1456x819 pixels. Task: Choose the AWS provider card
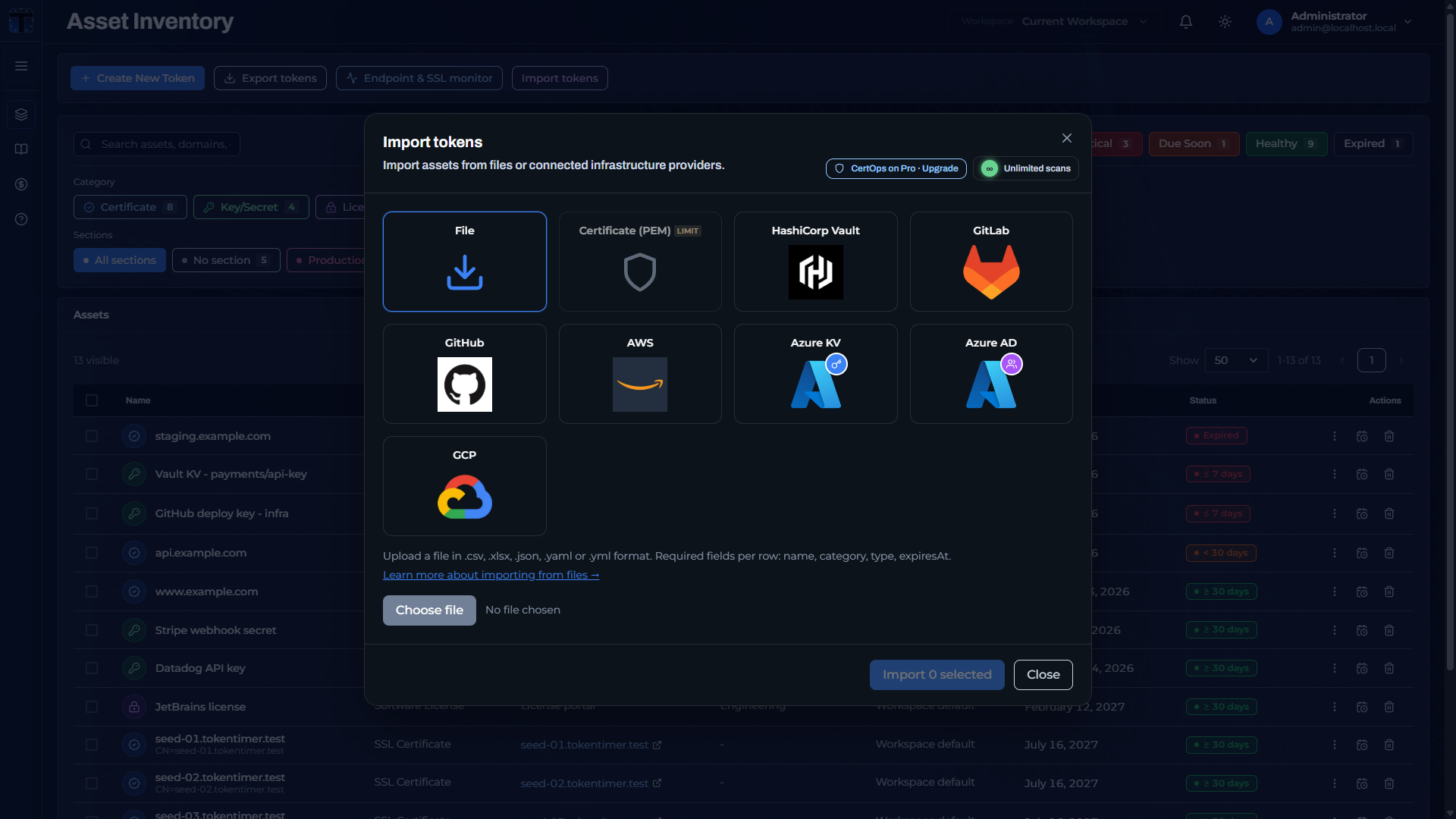640,374
